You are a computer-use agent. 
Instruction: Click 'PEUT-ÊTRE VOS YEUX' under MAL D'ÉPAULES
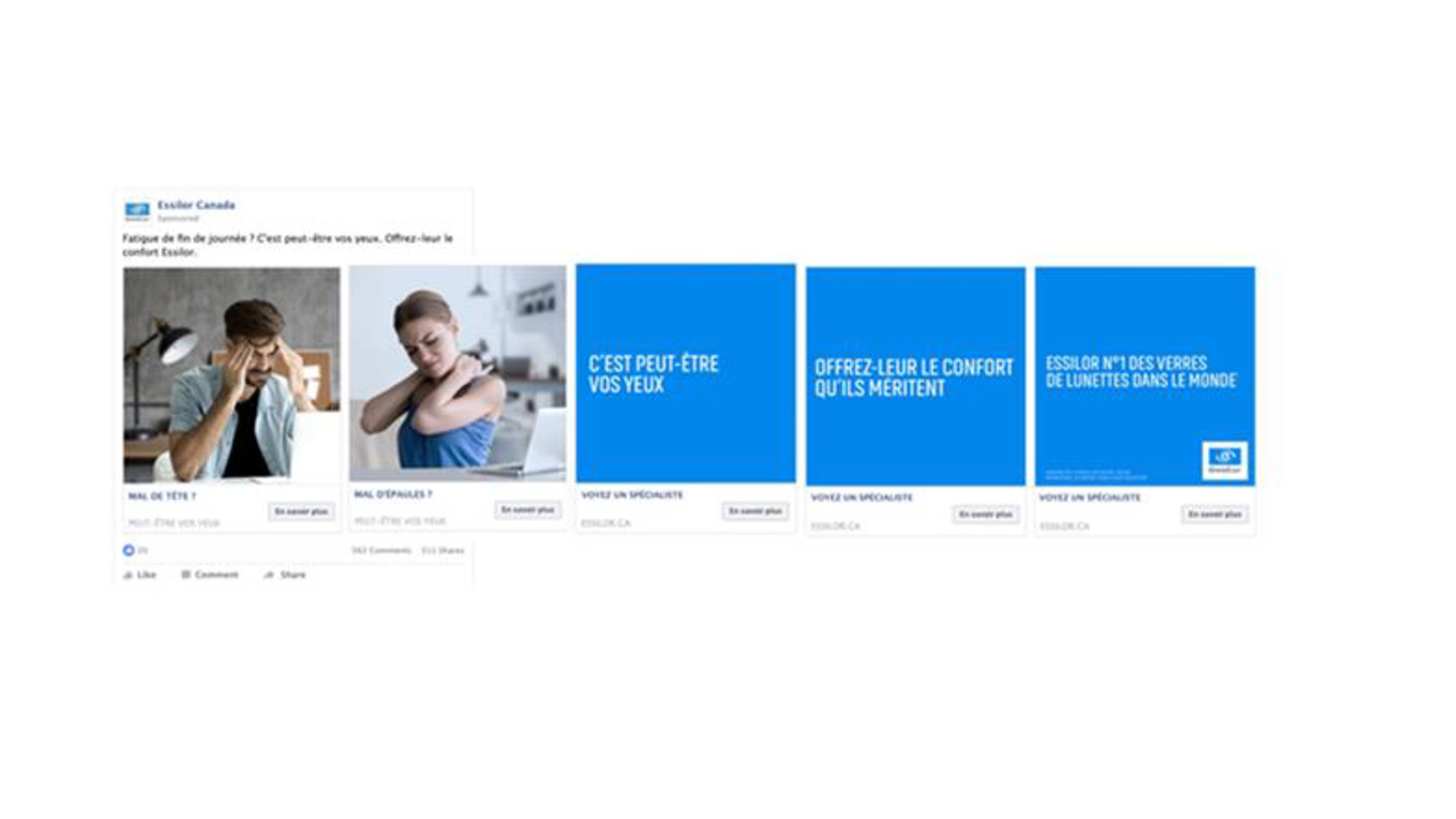coord(400,521)
